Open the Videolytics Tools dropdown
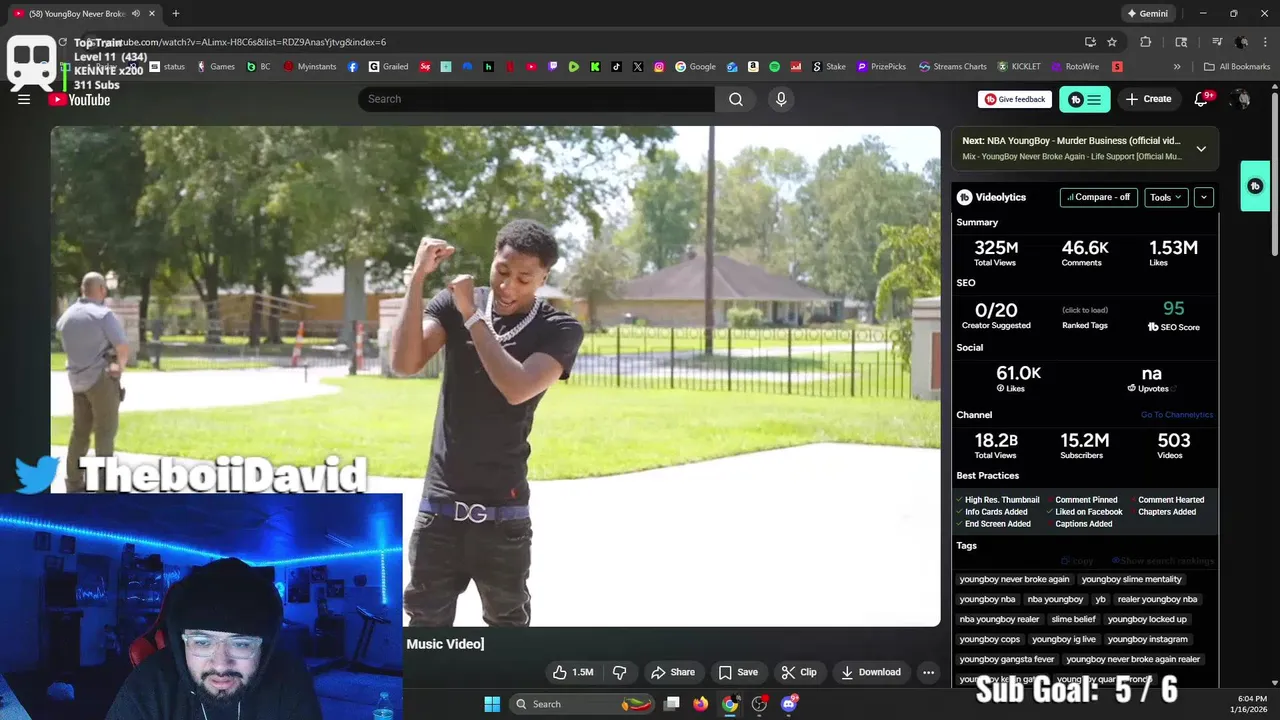Viewport: 1280px width, 720px height. click(1166, 197)
